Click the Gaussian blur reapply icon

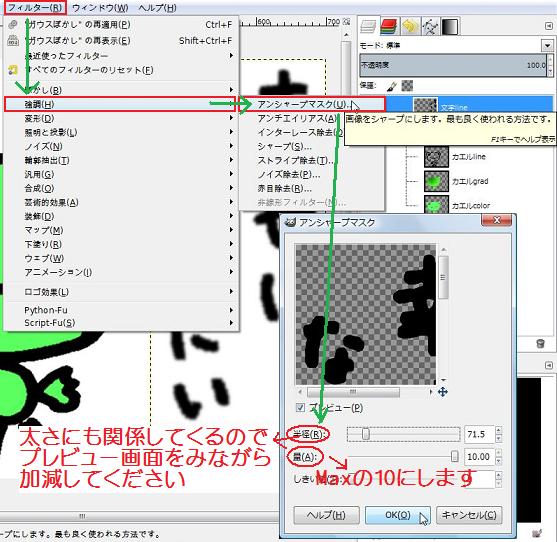pyautogui.click(x=13, y=25)
